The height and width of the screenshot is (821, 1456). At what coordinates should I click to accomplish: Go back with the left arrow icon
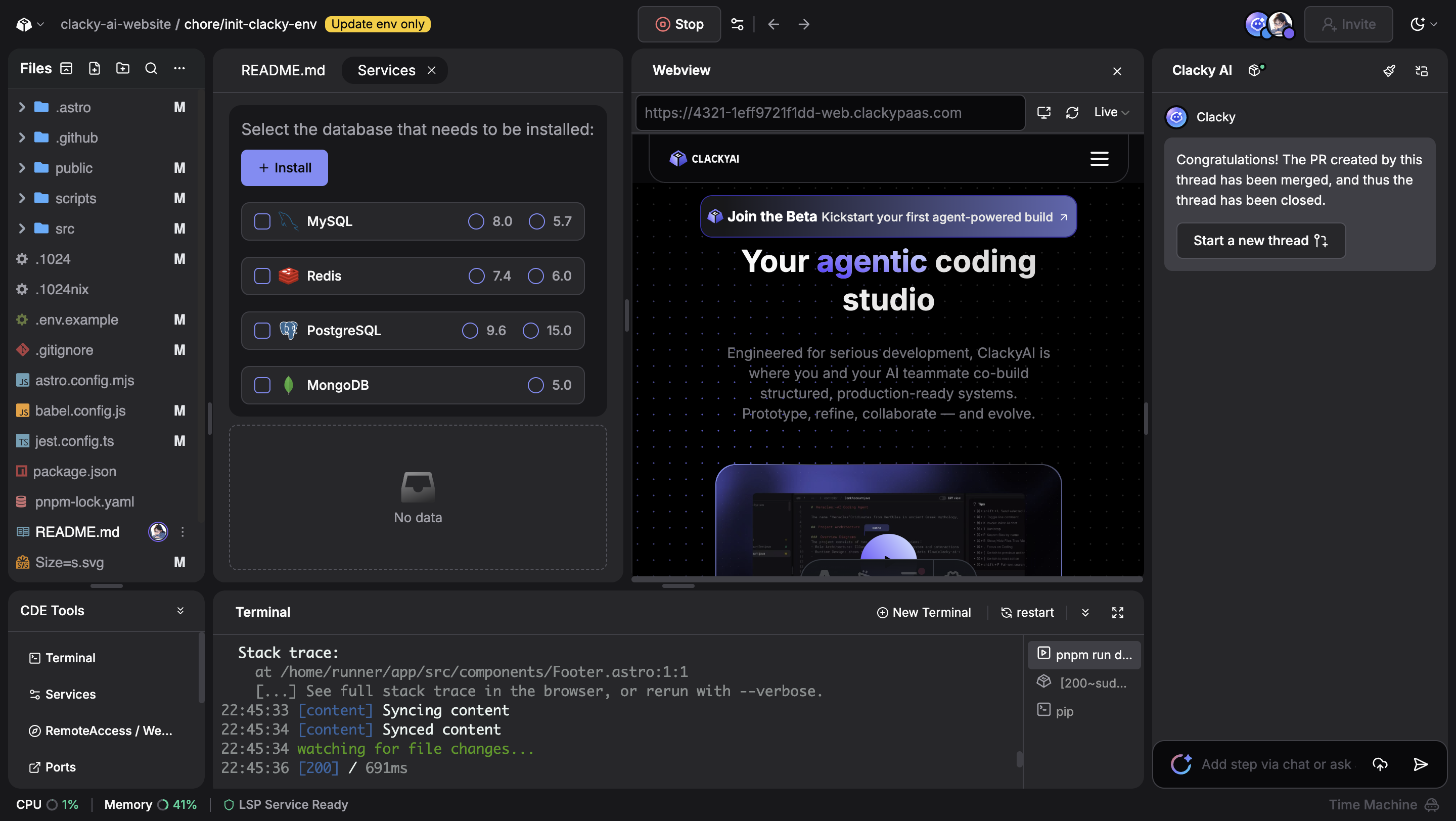pos(773,24)
